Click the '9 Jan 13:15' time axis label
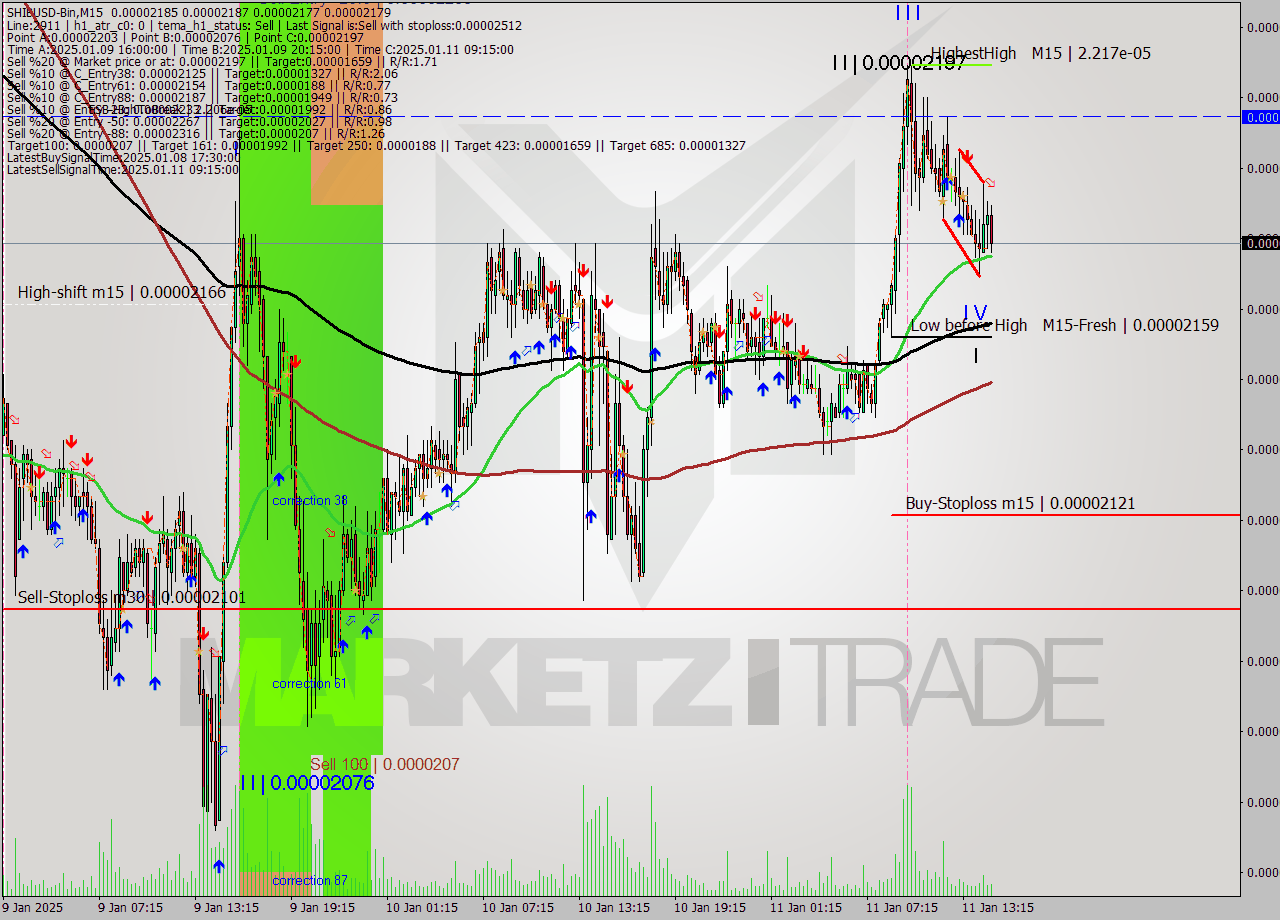 point(226,907)
